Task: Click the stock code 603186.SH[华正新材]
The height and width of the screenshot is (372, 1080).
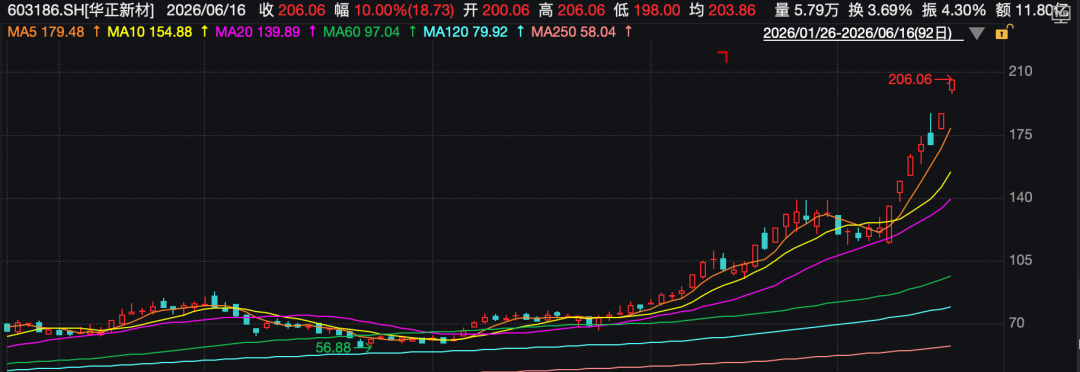Action: click(x=81, y=11)
